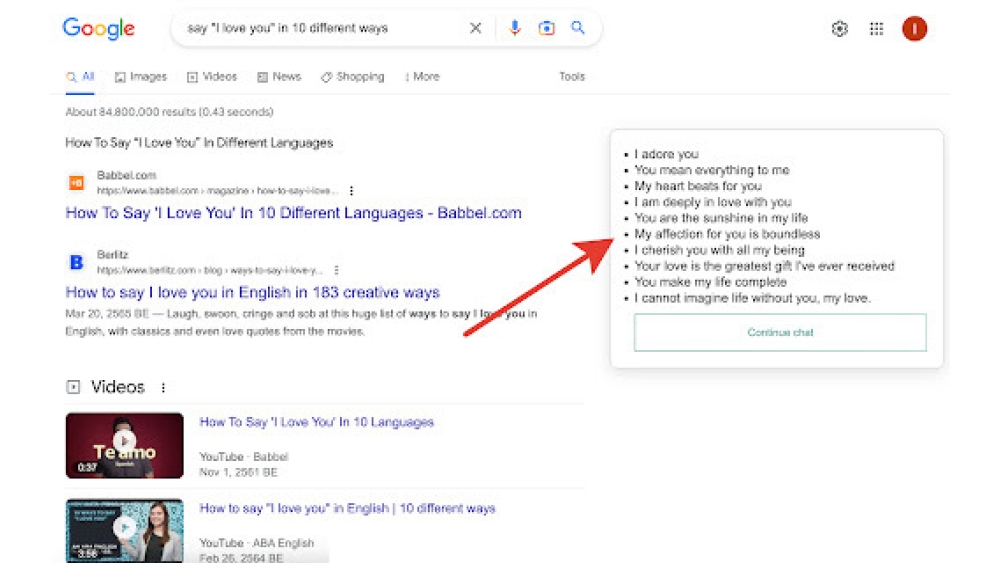Click the Berlitz site name text

tap(112, 255)
